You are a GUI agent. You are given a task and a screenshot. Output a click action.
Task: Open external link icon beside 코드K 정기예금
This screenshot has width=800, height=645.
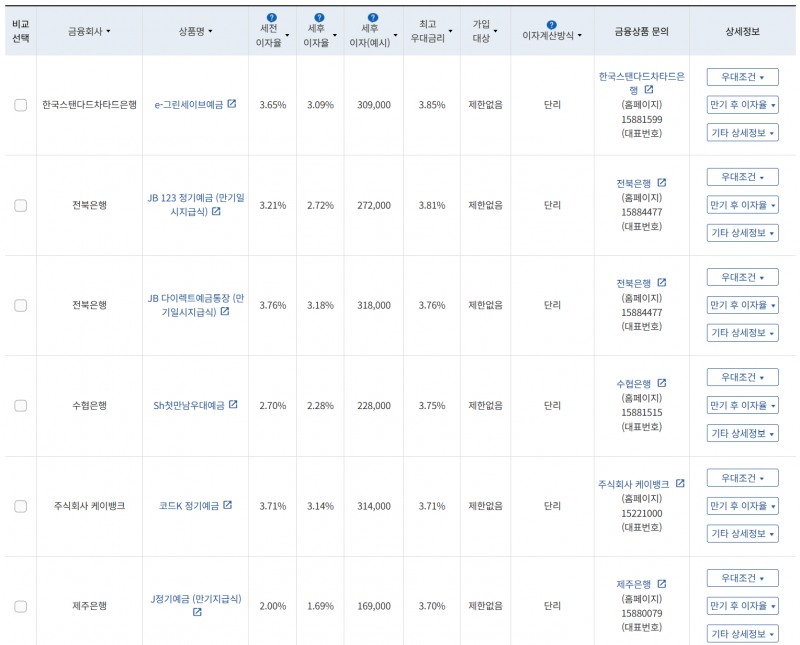228,505
